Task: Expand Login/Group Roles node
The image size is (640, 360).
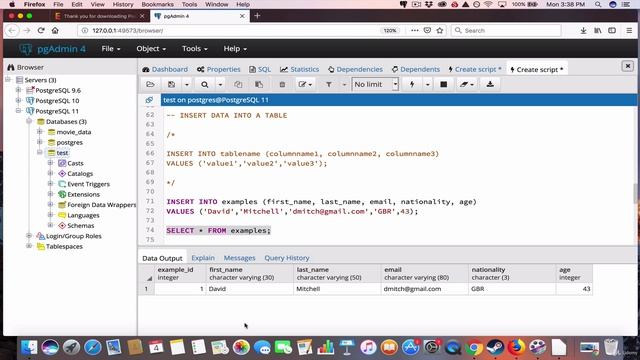Action: pos(29,236)
